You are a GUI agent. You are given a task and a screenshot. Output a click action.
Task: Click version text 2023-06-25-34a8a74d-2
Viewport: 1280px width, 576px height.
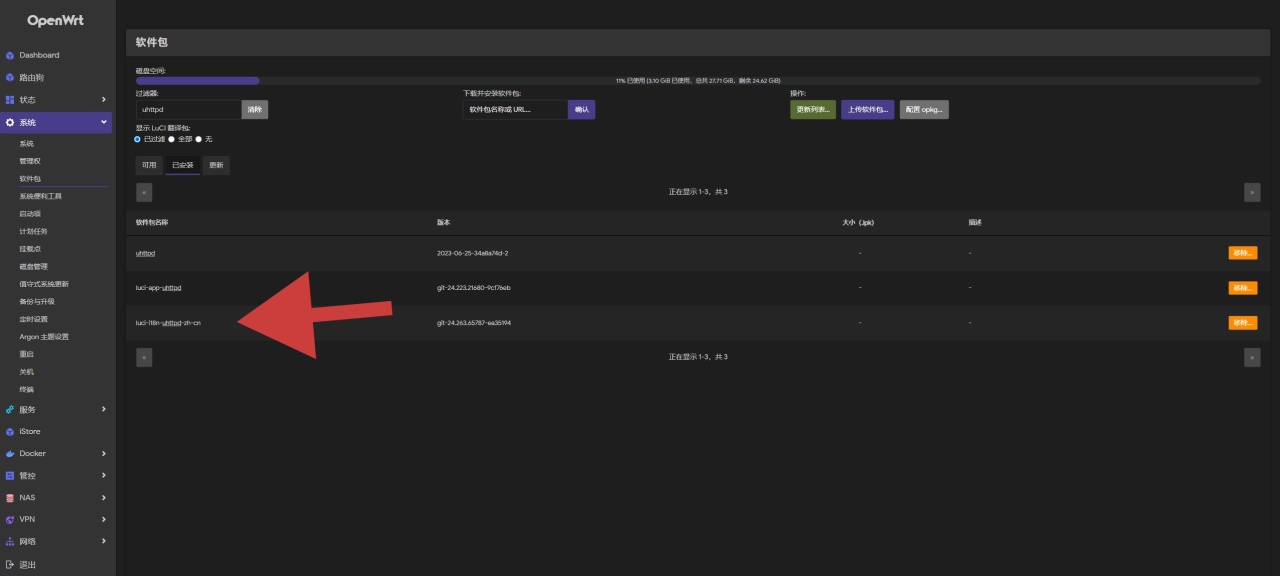[473, 253]
